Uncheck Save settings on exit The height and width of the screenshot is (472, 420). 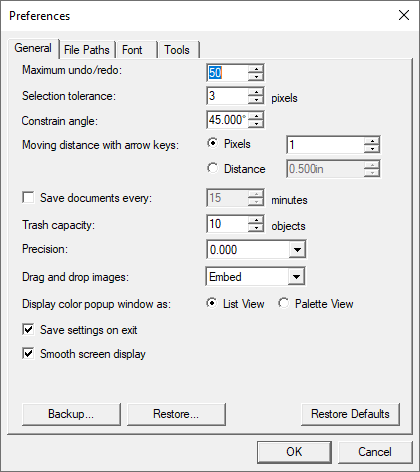click(28, 329)
